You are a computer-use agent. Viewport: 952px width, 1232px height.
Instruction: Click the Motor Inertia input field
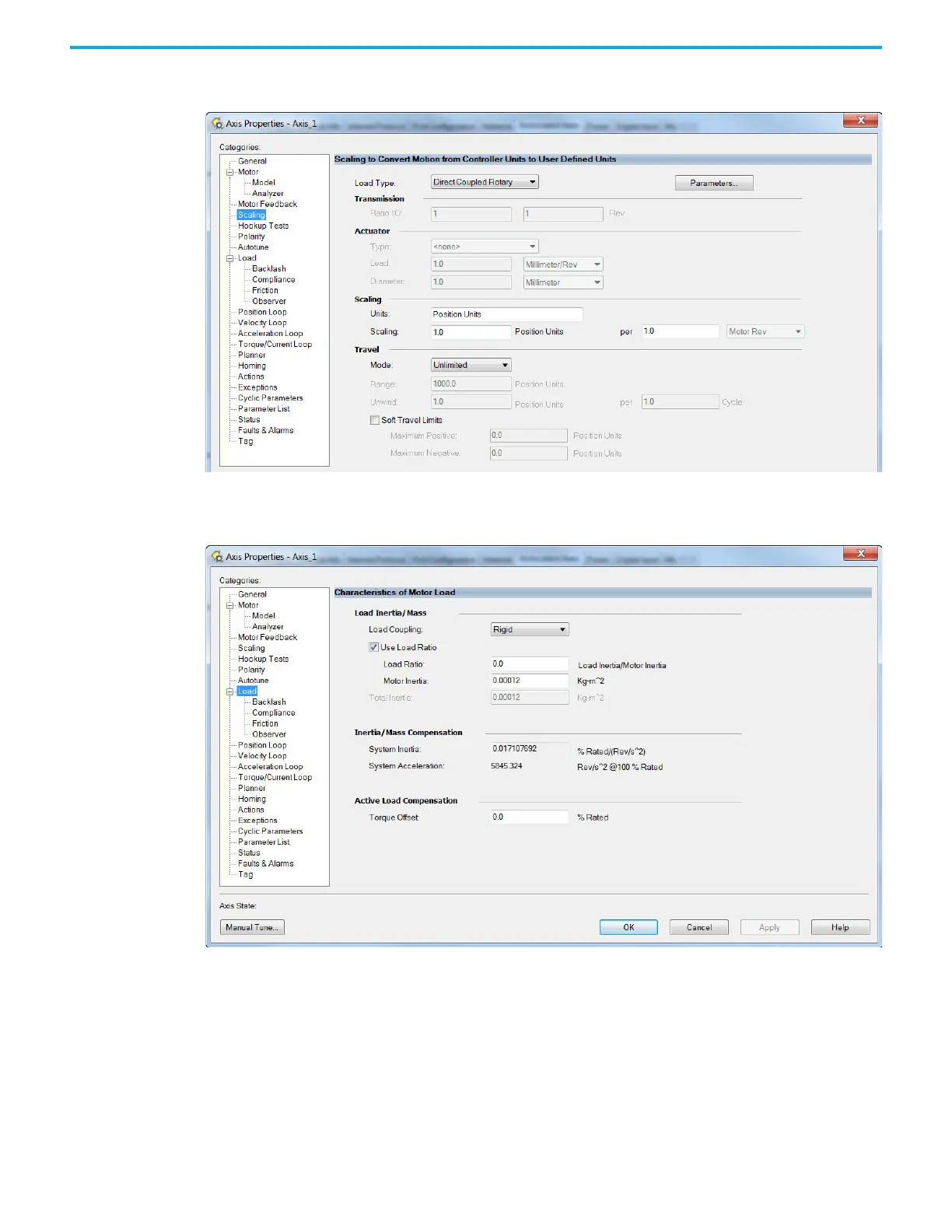[530, 681]
